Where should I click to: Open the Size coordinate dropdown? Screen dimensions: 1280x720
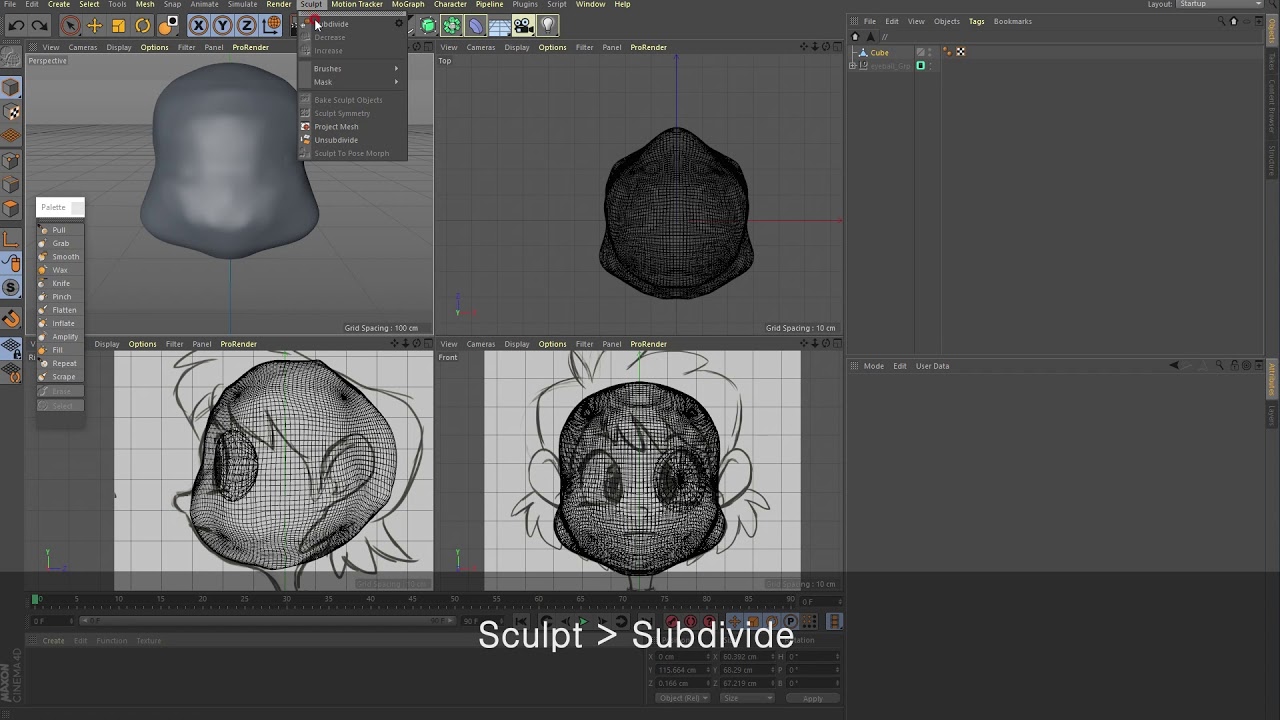[746, 698]
